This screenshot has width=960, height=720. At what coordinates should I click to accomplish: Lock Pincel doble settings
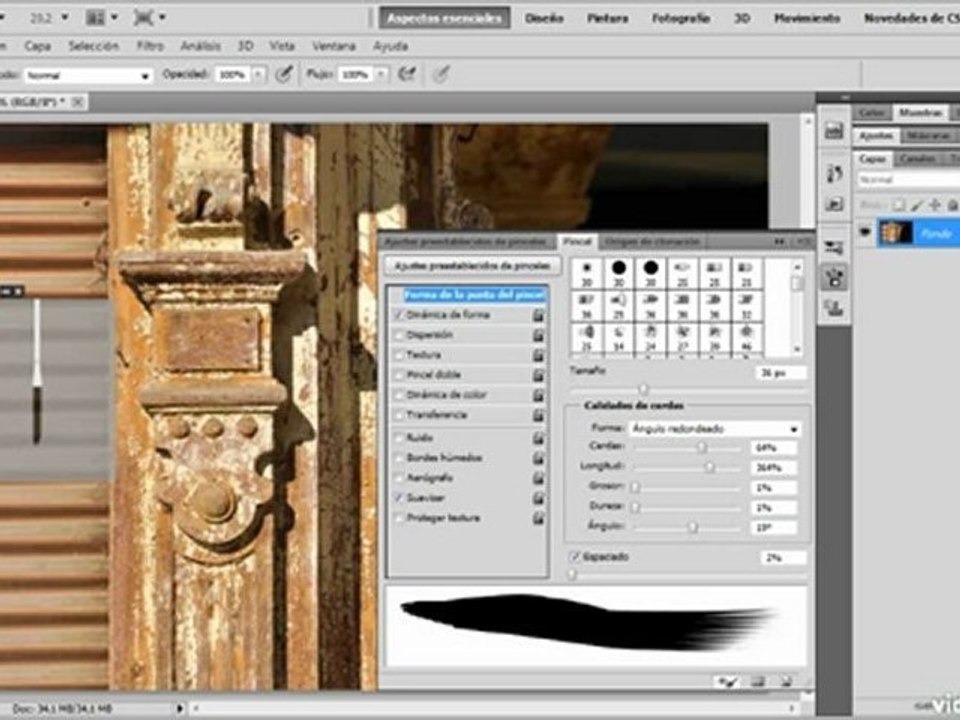[x=538, y=375]
